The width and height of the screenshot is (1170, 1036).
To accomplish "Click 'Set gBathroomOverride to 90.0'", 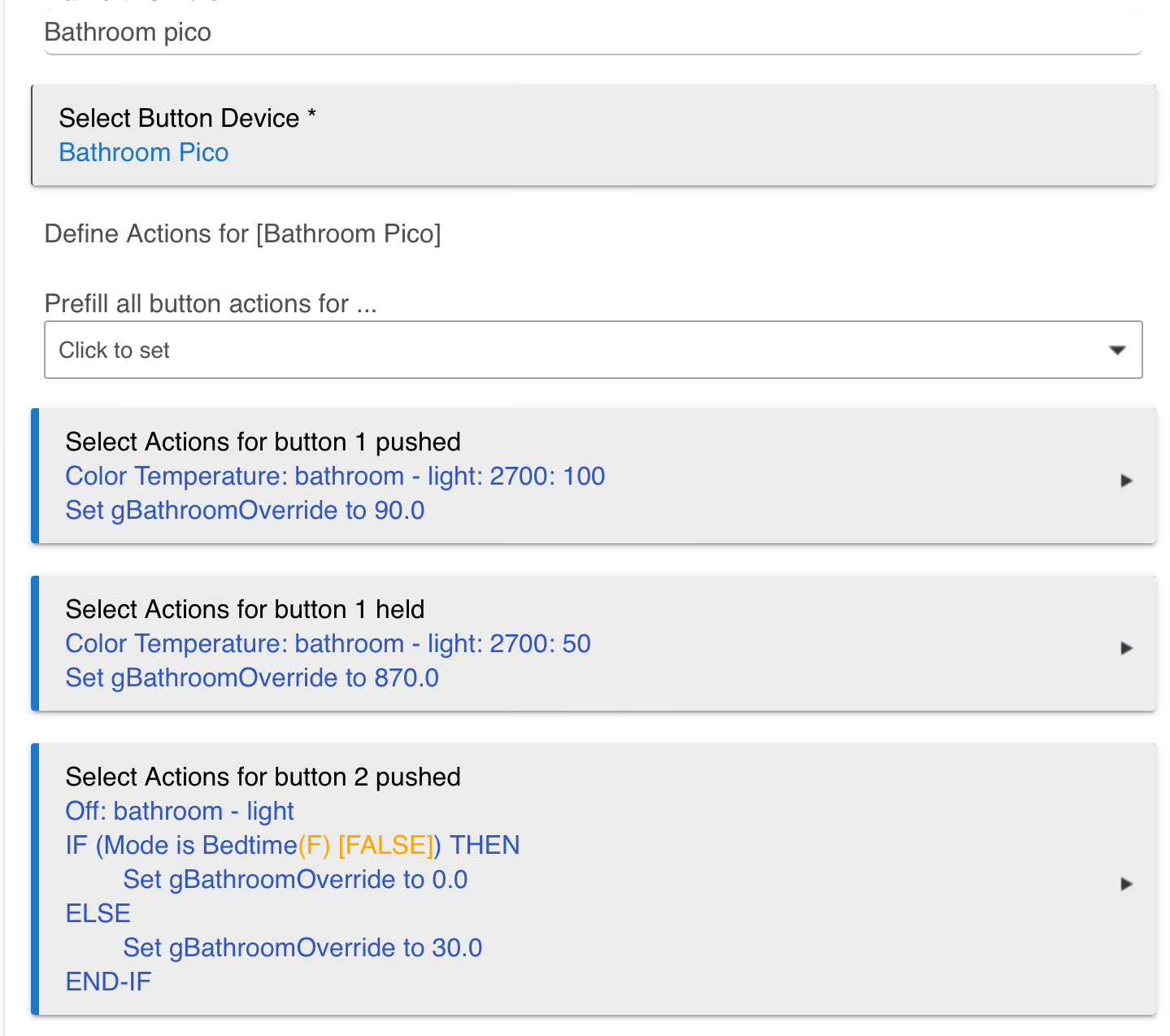I will pyautogui.click(x=245, y=510).
